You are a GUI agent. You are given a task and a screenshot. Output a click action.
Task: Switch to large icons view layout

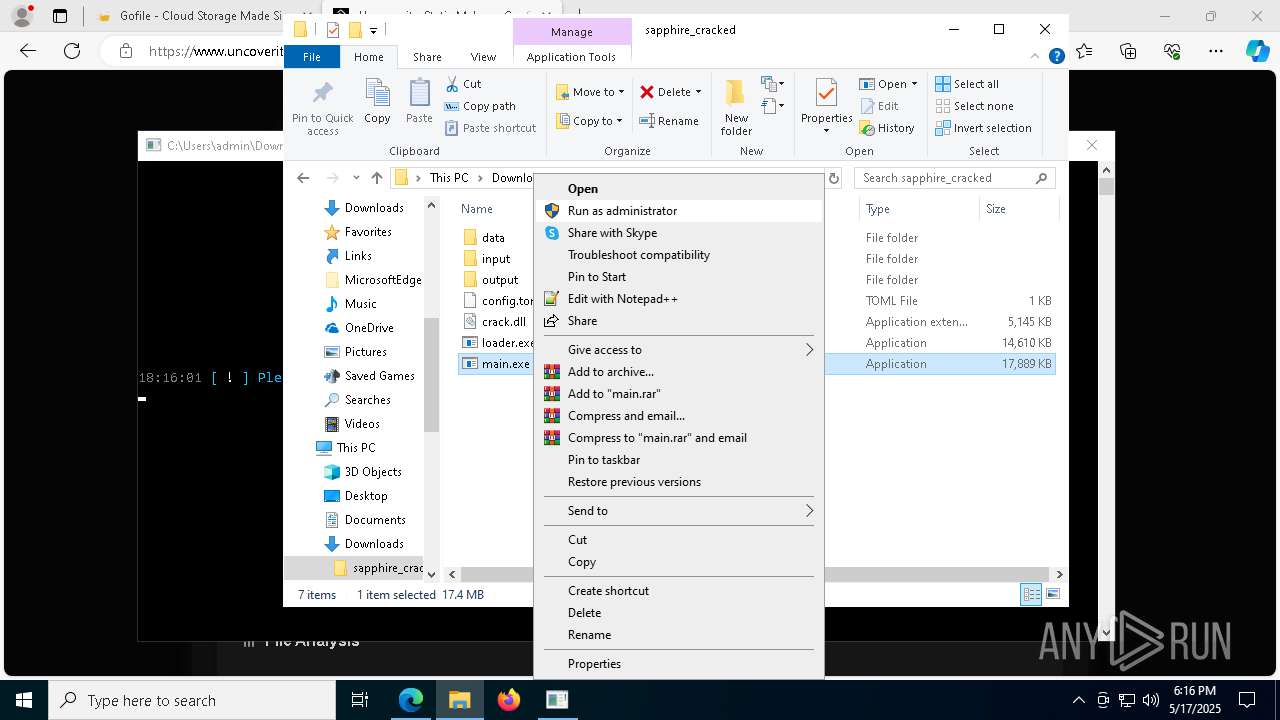point(1052,595)
